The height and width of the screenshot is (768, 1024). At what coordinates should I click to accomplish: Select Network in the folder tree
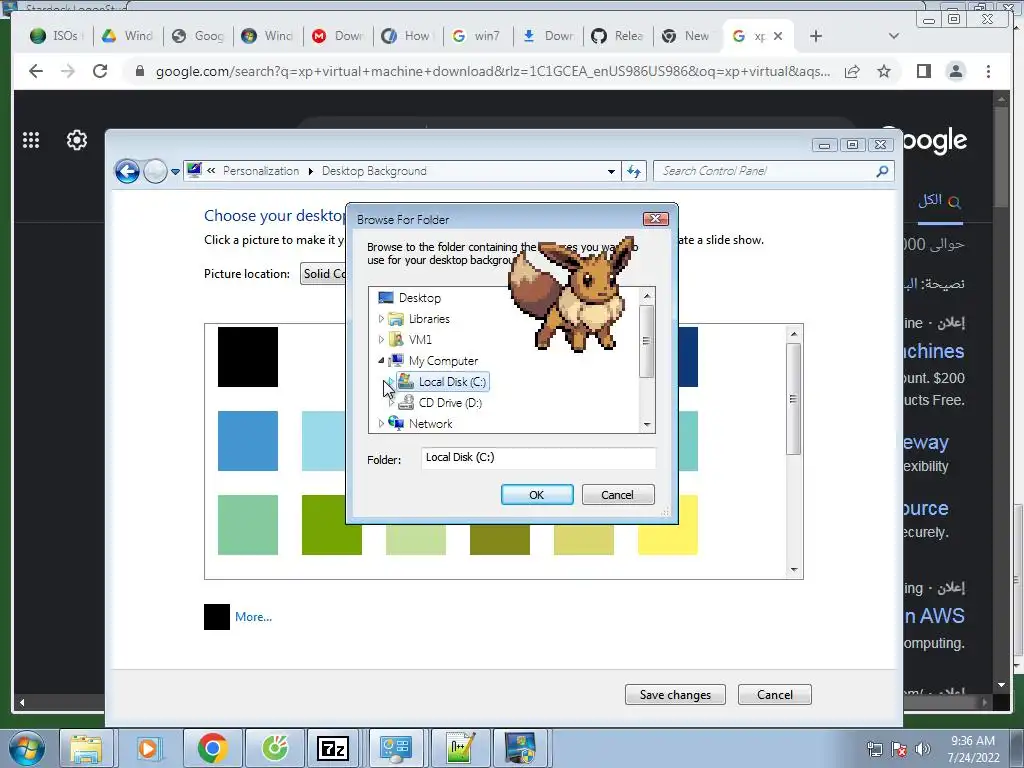(430, 424)
